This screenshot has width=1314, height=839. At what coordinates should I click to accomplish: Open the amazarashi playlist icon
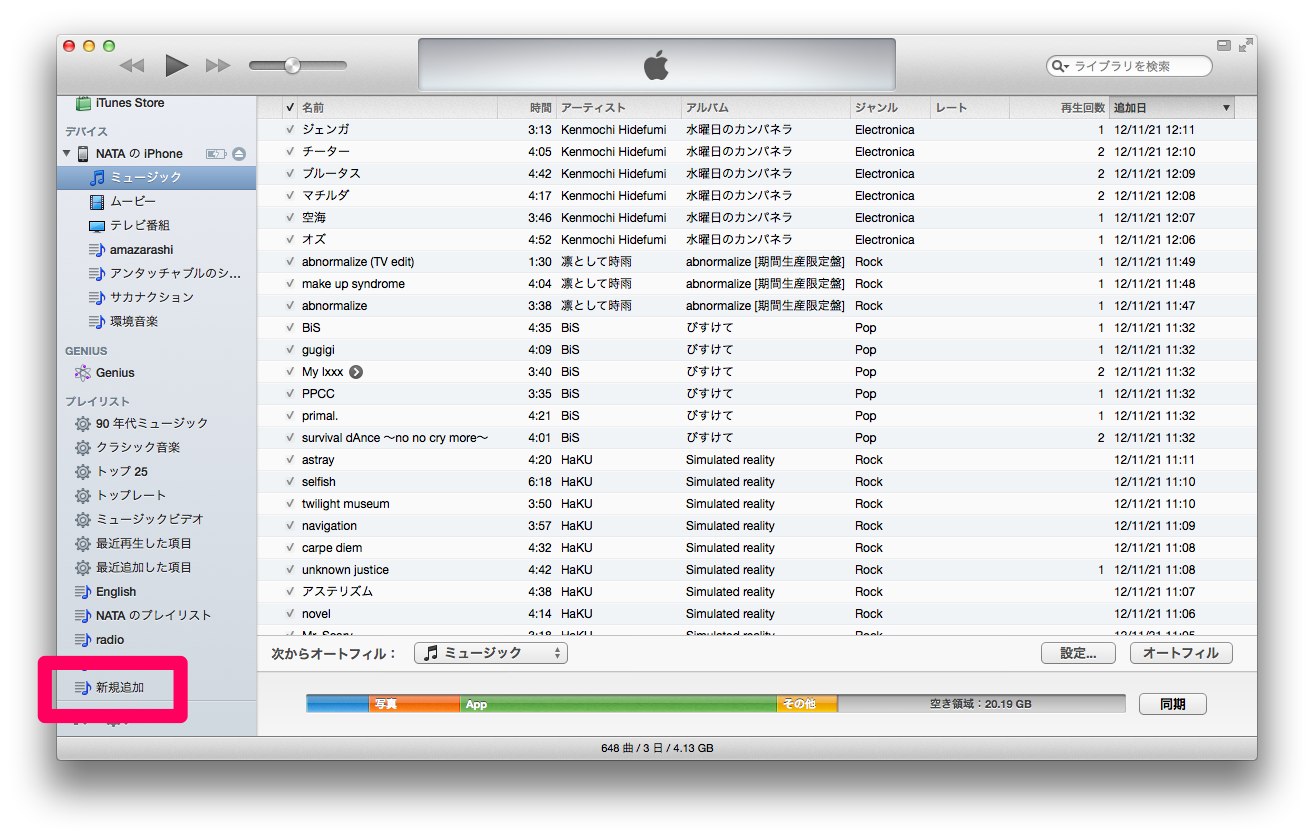97,250
